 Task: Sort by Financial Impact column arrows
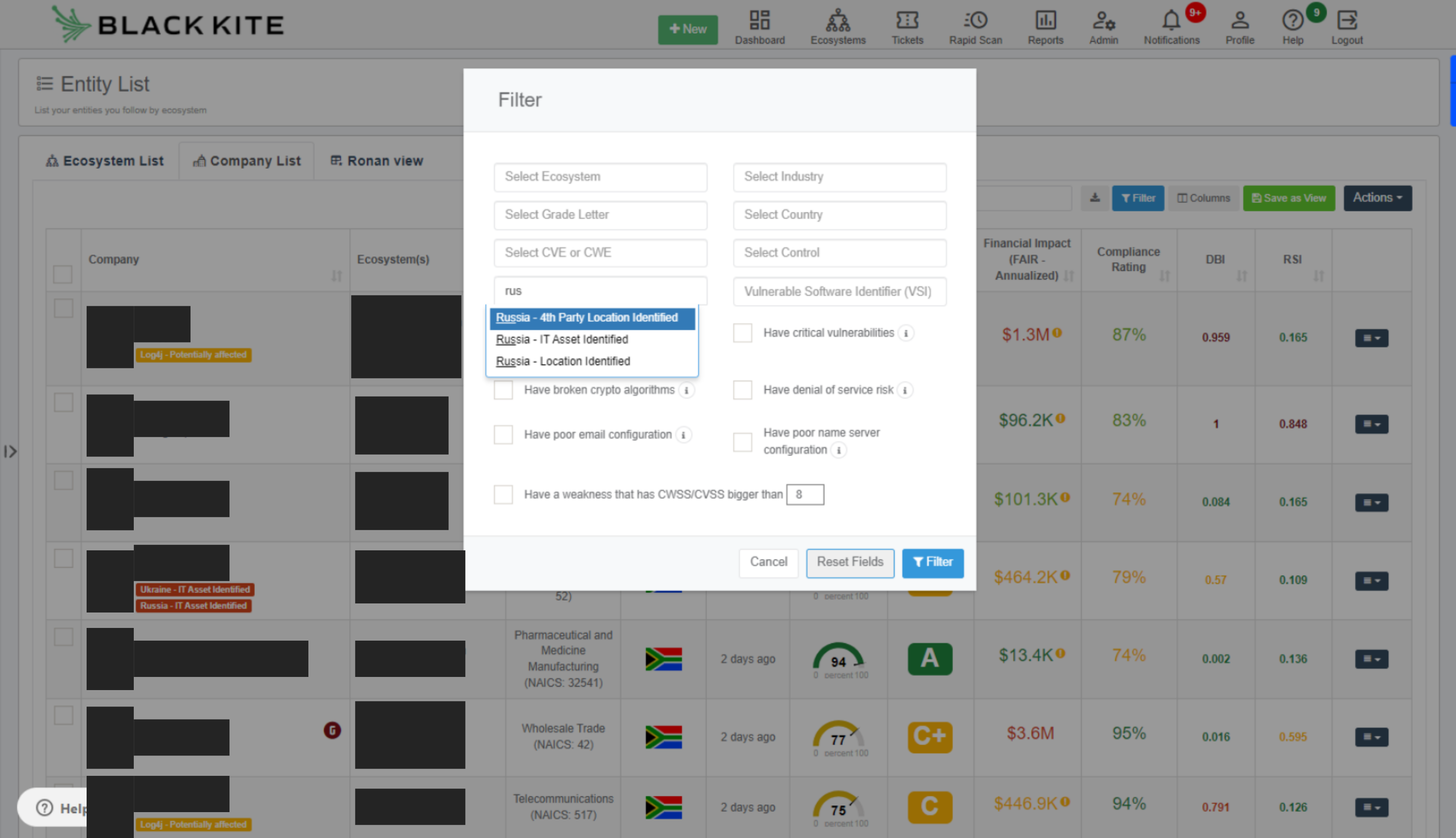point(1068,276)
